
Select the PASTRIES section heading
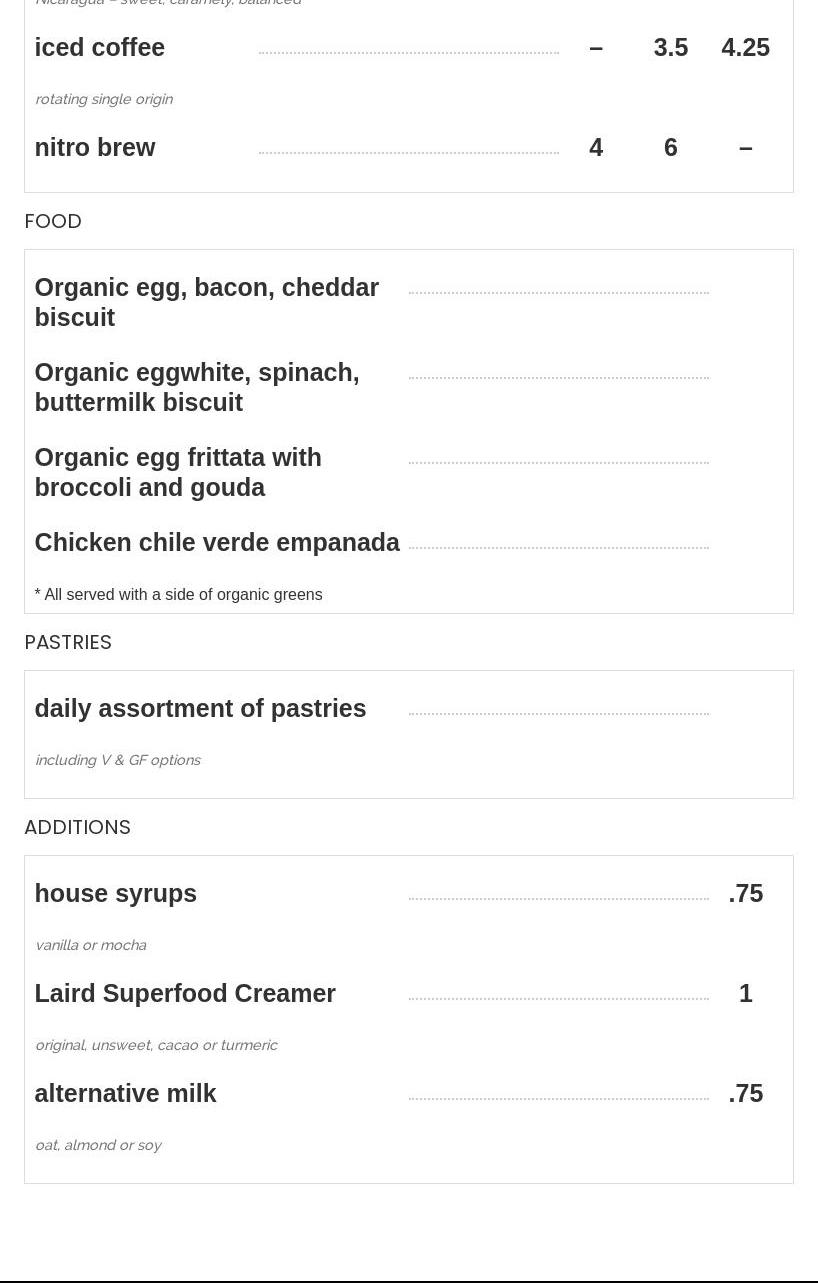(x=68, y=642)
